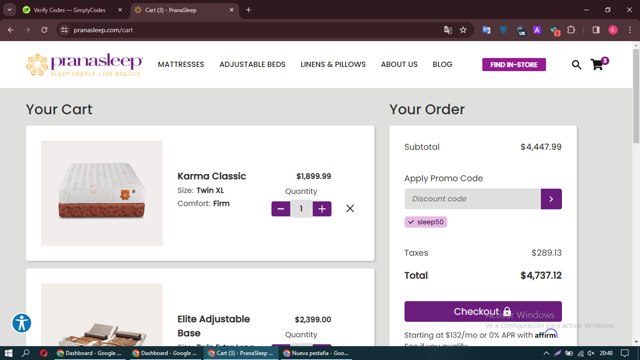Image resolution: width=640 pixels, height=360 pixels.
Task: Click the $4,447.99 subtotal value
Action: click(x=541, y=147)
